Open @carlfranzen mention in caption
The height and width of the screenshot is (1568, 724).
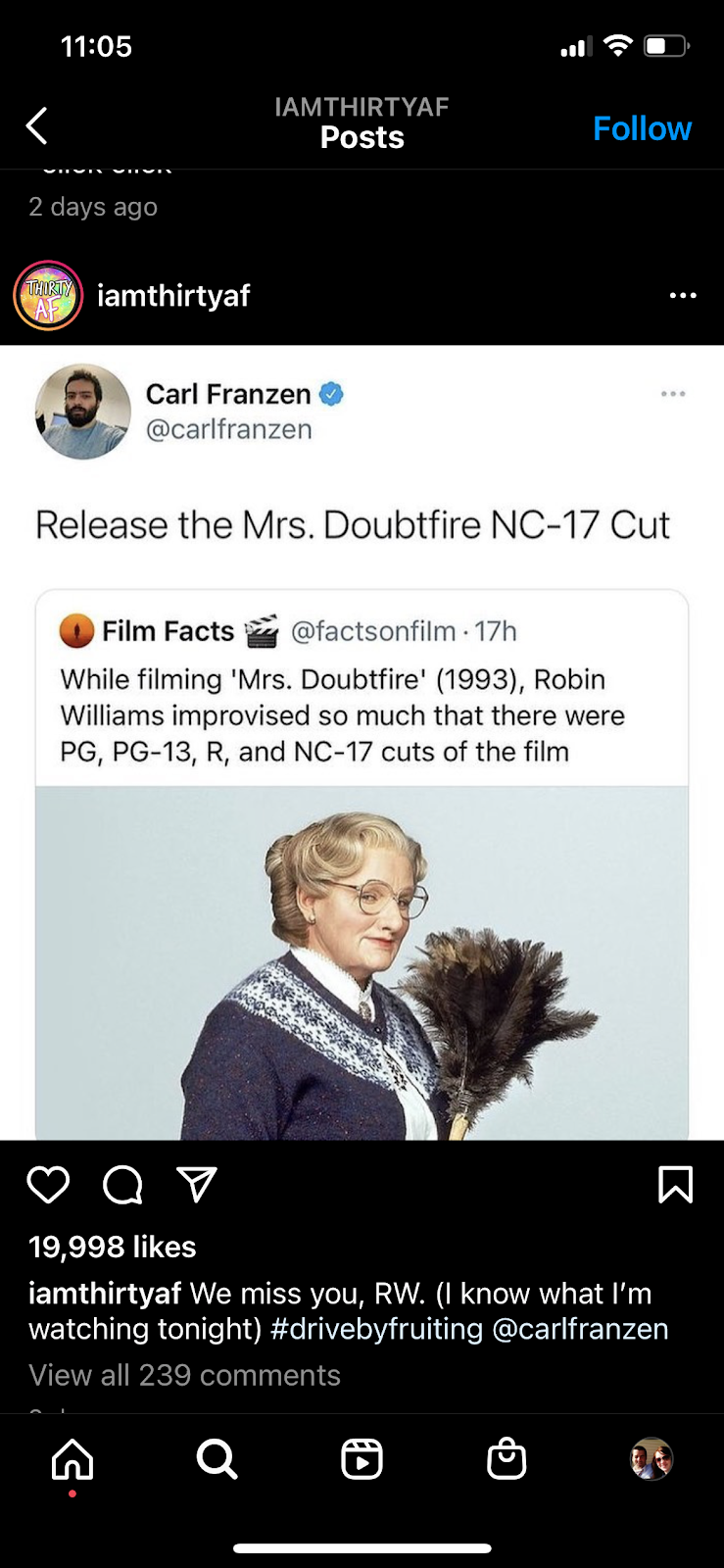(580, 1329)
